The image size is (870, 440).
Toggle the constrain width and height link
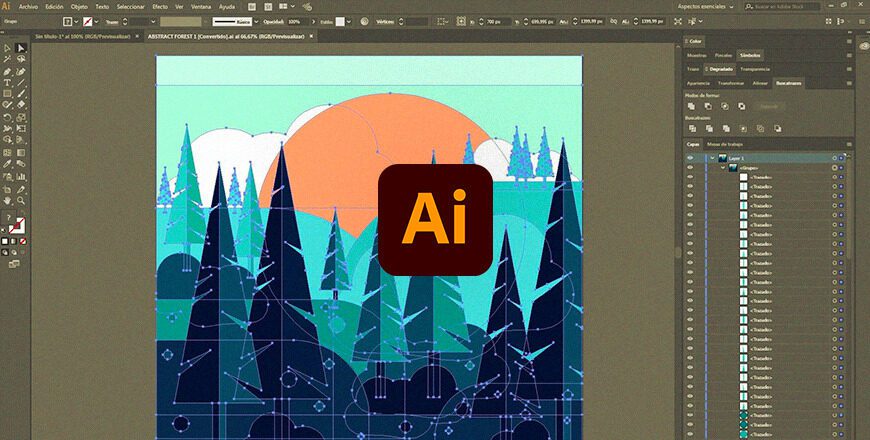[614, 21]
